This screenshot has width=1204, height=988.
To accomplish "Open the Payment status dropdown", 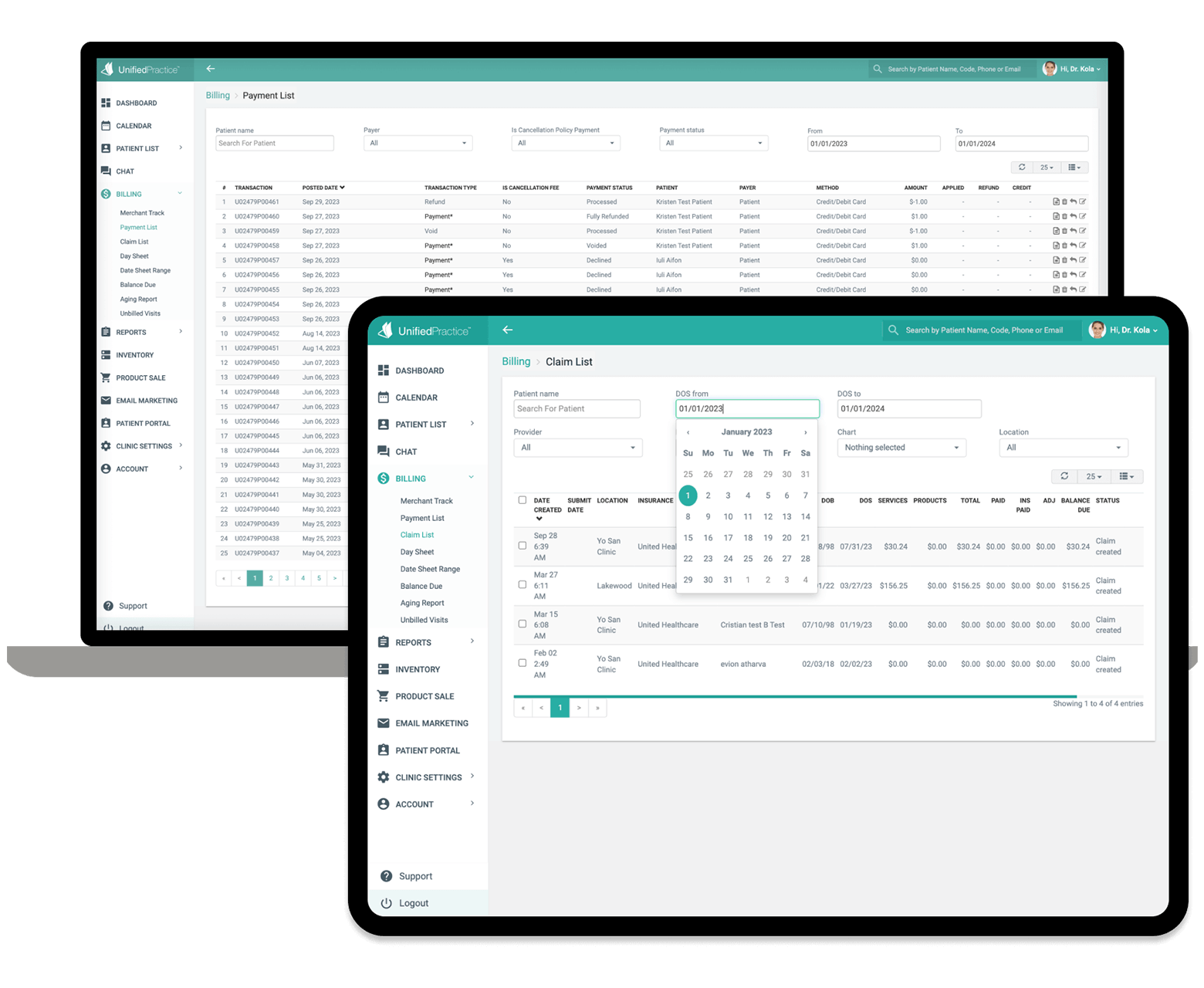I will pyautogui.click(x=712, y=143).
